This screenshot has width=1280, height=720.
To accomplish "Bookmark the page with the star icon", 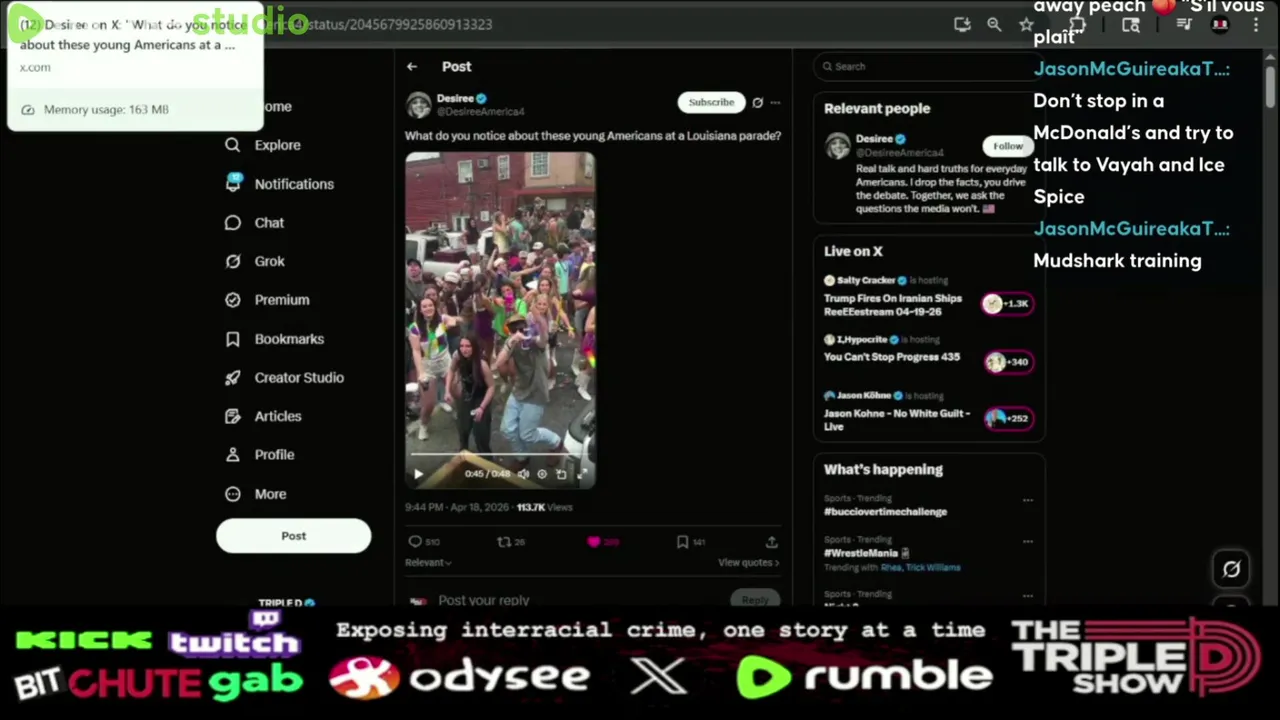I will (1026, 24).
